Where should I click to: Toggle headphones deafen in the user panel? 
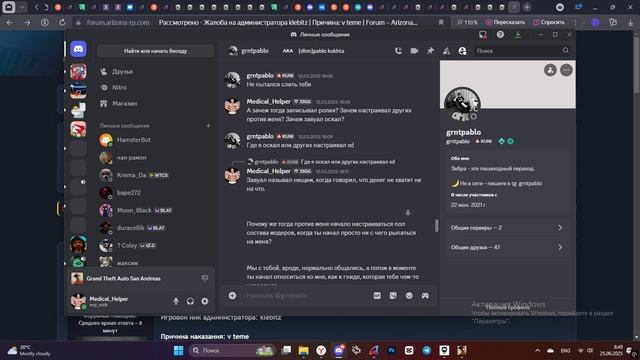pyautogui.click(x=190, y=301)
